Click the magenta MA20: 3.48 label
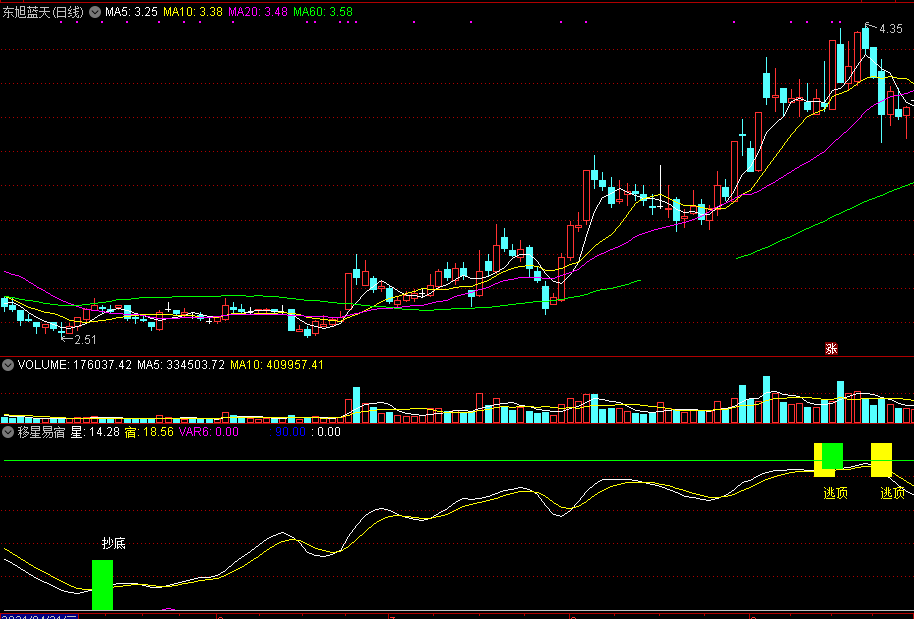Viewport: 914px width, 619px height. [x=258, y=12]
